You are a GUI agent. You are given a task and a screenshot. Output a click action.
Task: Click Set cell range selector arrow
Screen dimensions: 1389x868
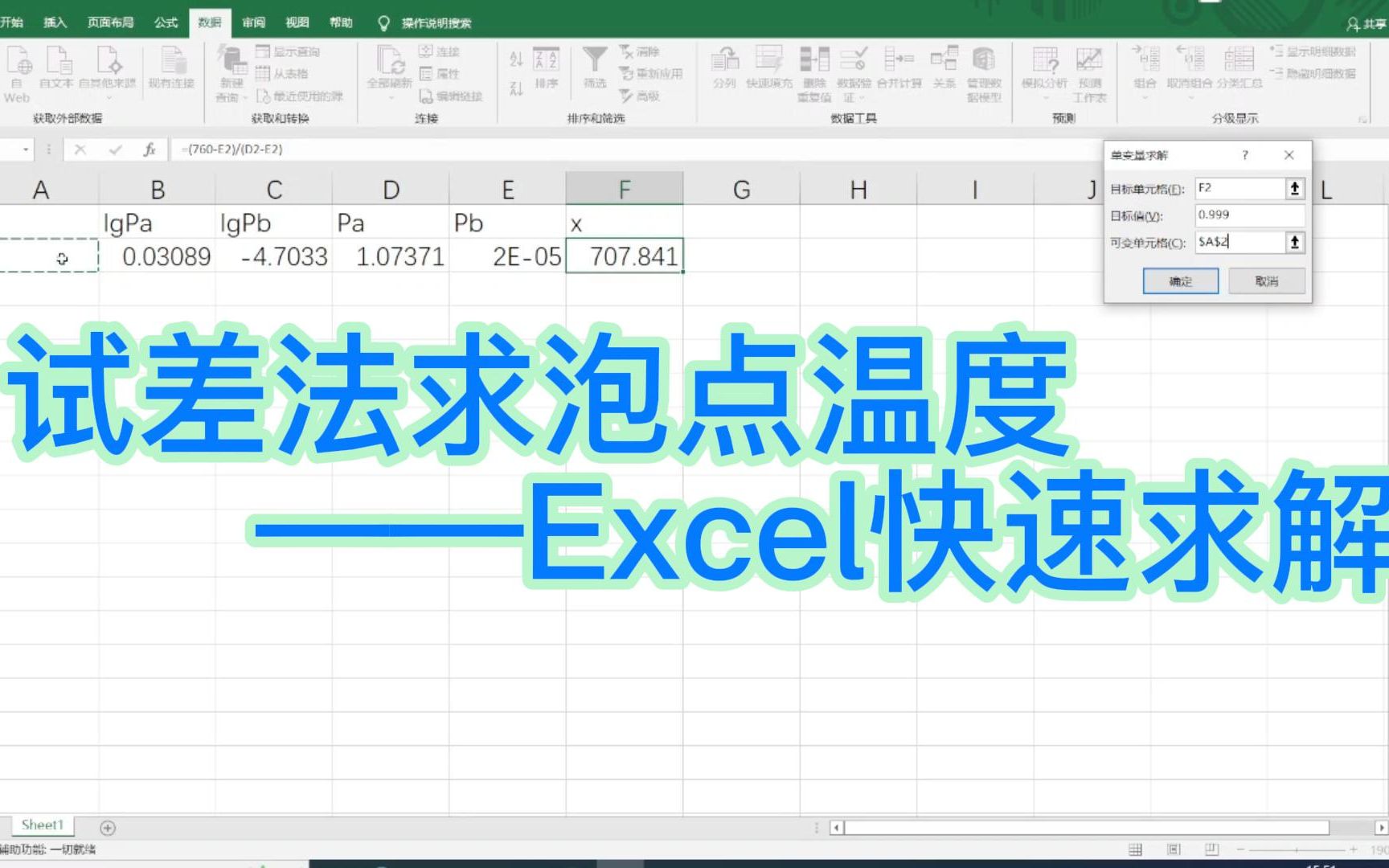pyautogui.click(x=1294, y=188)
